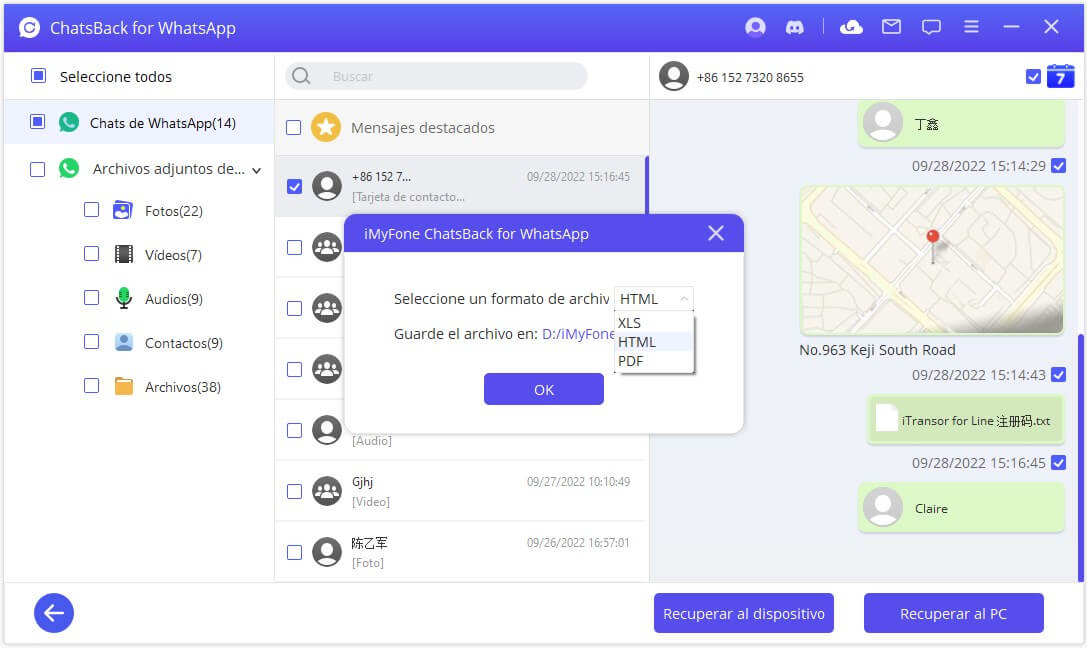Image resolution: width=1087 pixels, height=648 pixels.
Task: Uncheck Seleccione todos
Action: (37, 76)
